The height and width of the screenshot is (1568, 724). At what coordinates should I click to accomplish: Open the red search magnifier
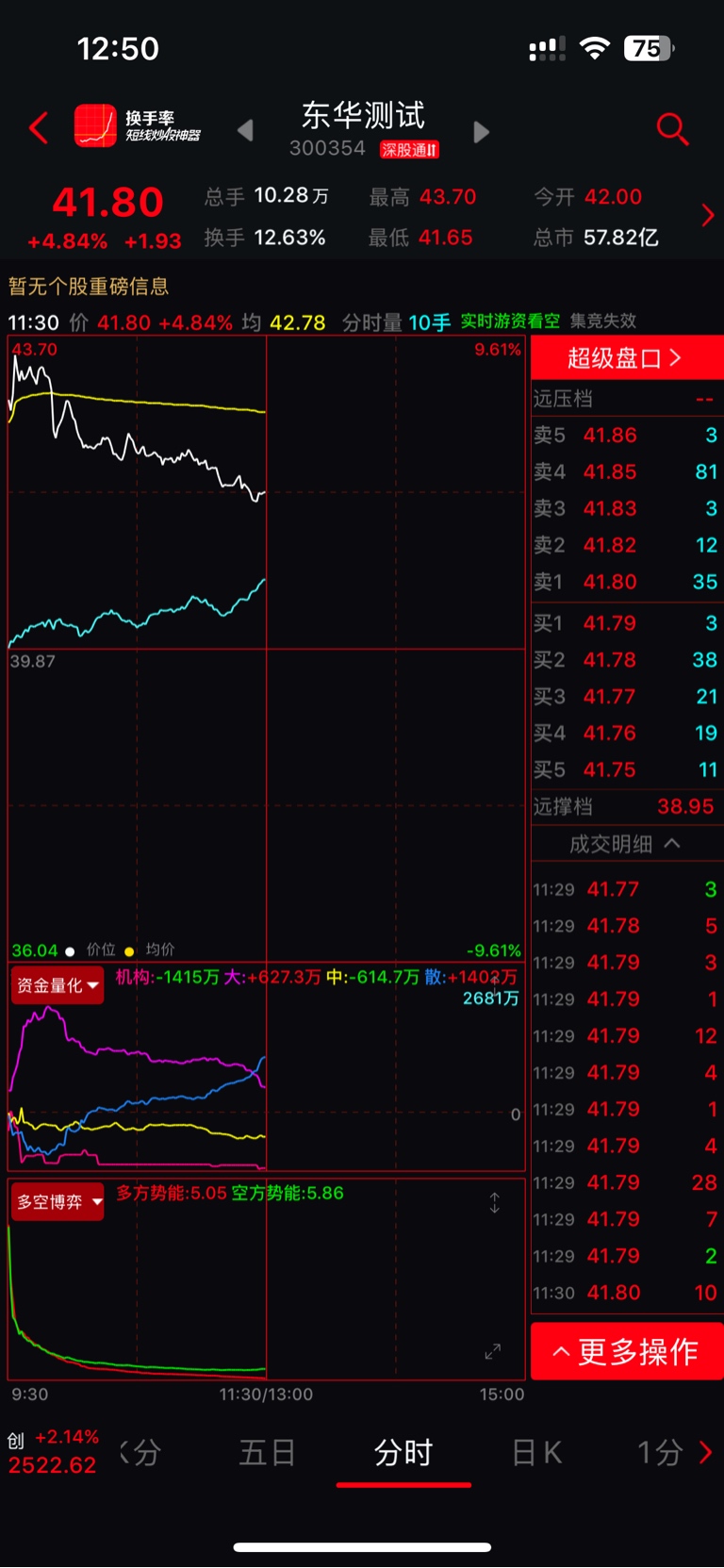tap(672, 128)
